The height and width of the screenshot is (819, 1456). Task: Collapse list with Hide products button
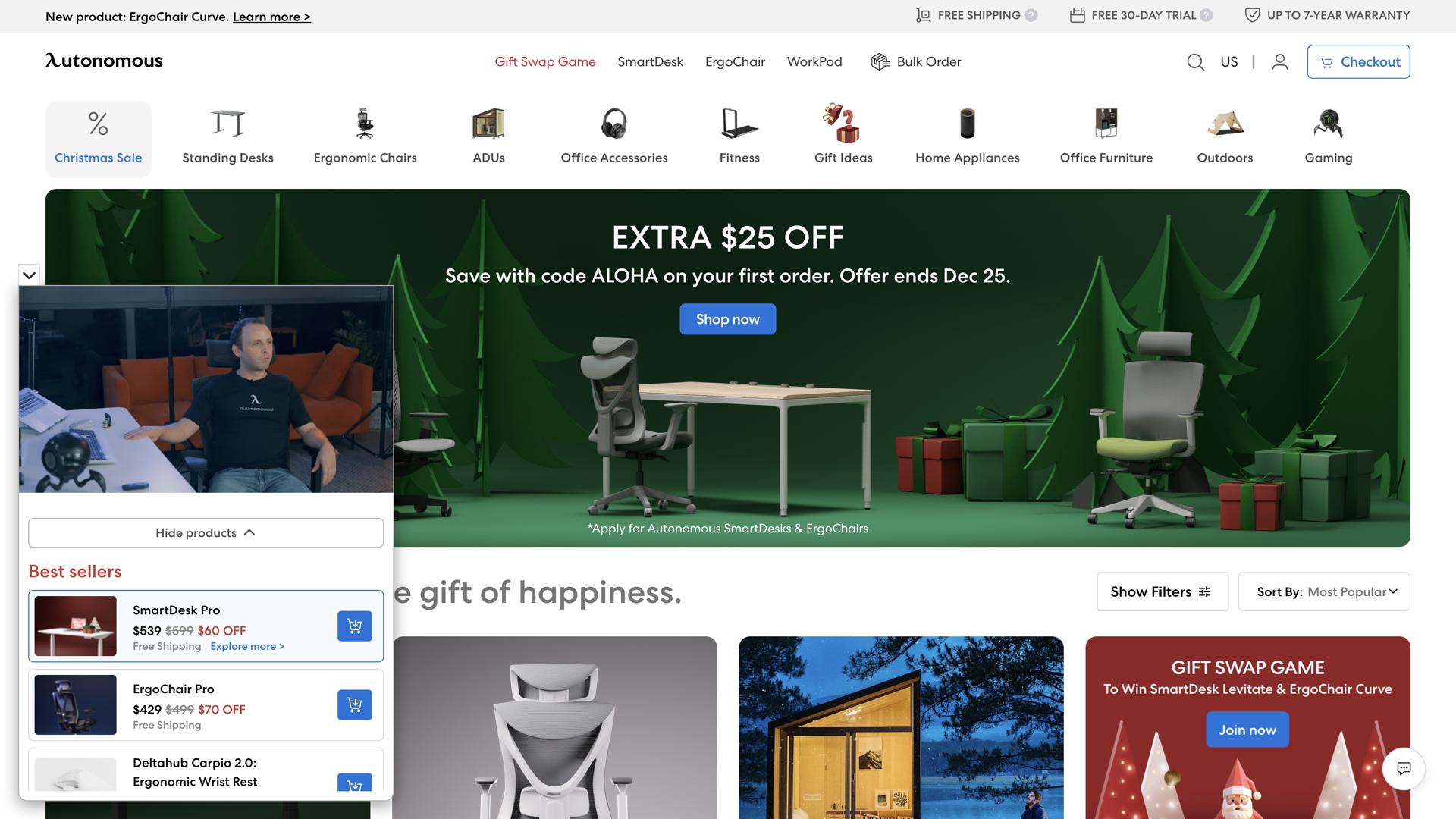click(206, 533)
